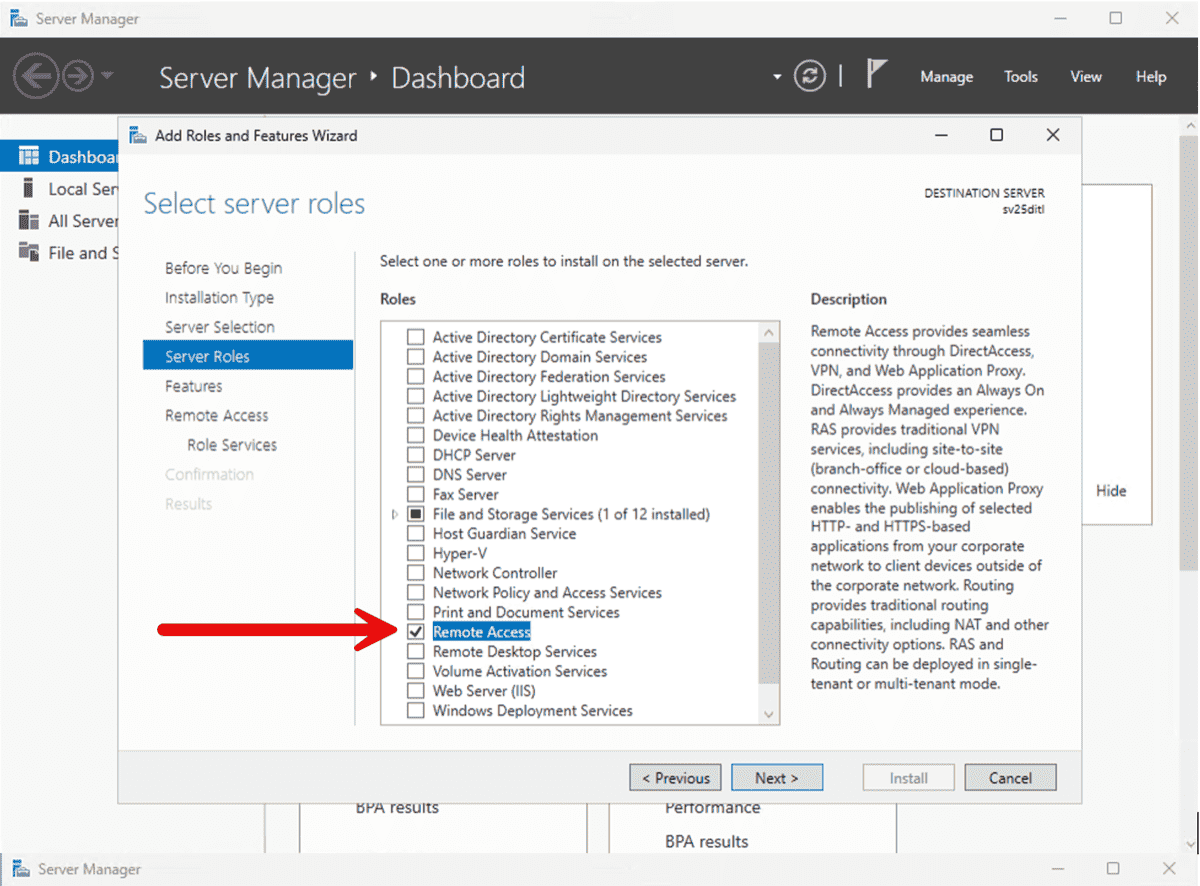The image size is (1200, 886).
Task: Check Device Health Attestation
Action: click(416, 435)
